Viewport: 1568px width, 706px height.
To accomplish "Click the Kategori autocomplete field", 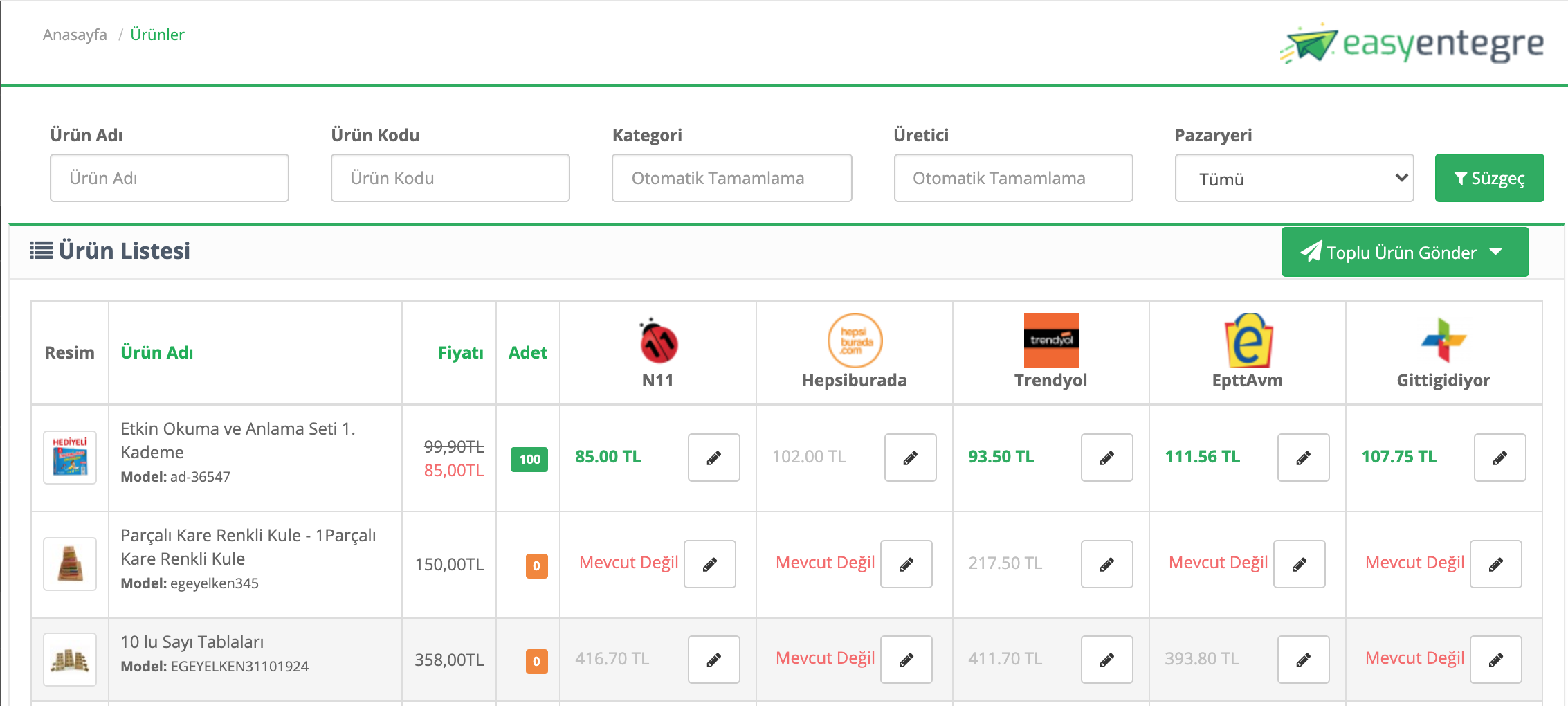I will pyautogui.click(x=732, y=178).
